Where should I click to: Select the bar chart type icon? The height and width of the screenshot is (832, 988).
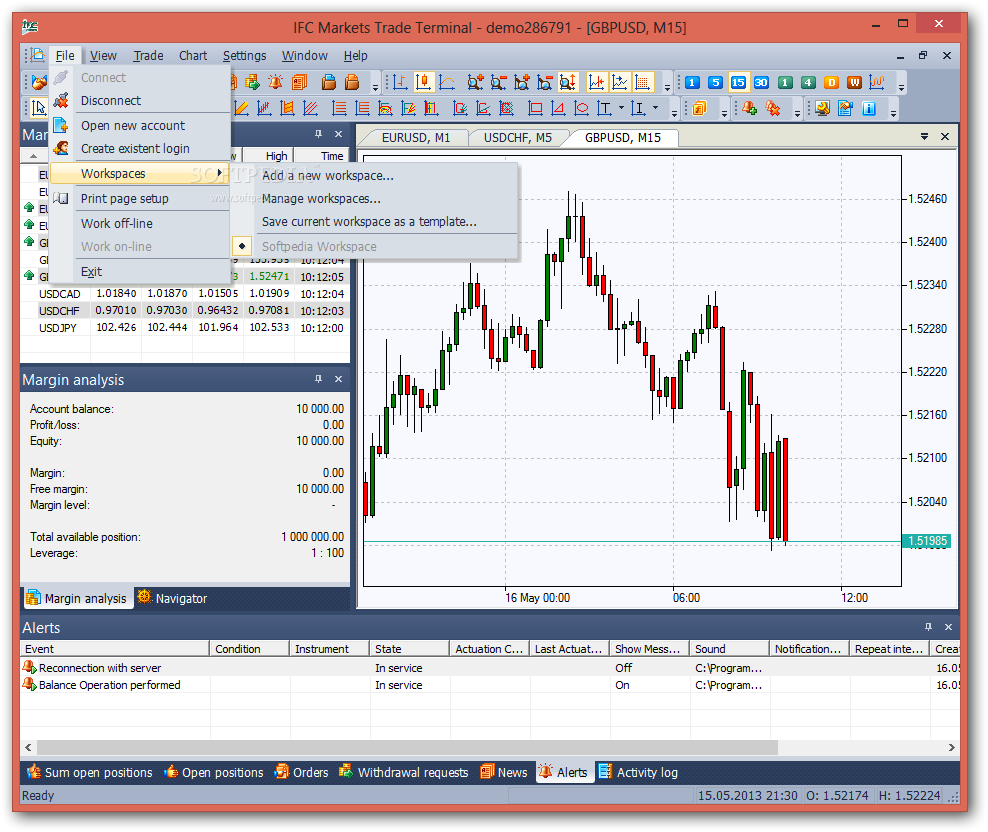tap(399, 83)
